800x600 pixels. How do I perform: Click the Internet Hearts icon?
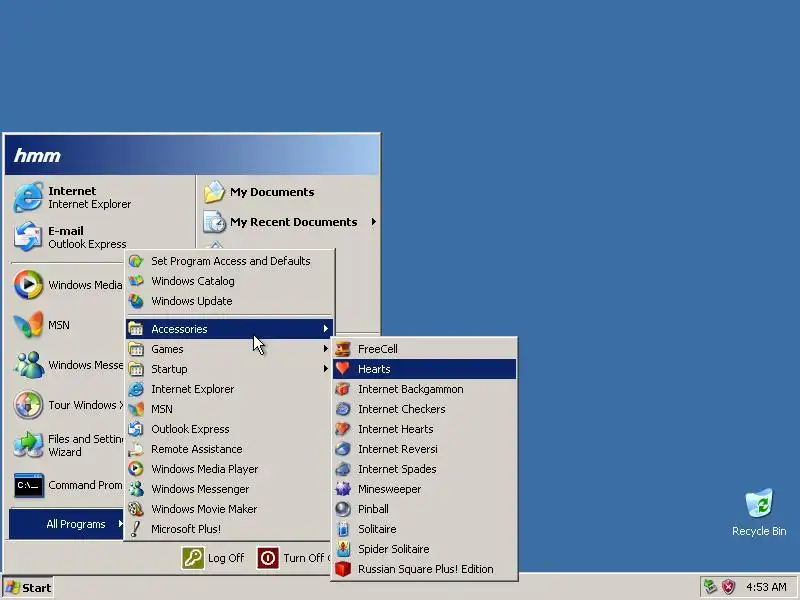click(343, 429)
